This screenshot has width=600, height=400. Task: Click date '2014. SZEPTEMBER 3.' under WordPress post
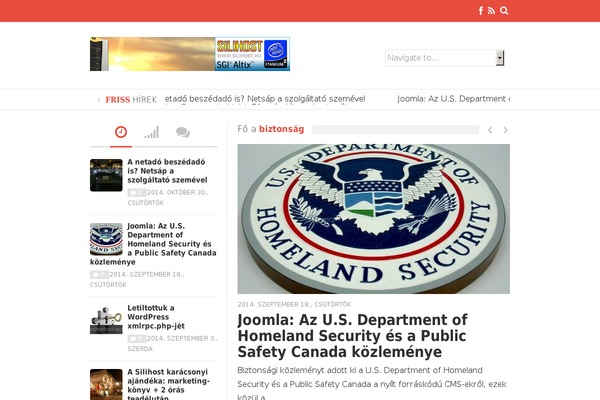[183, 339]
